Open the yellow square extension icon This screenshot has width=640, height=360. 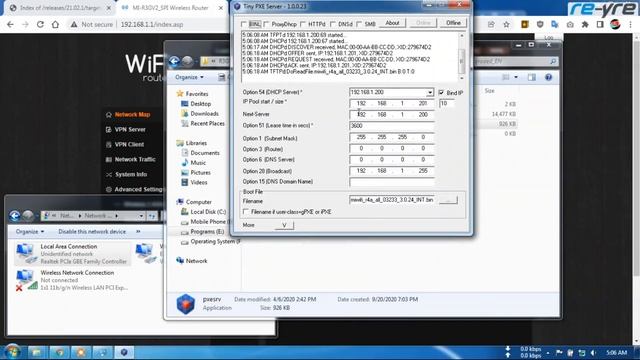[525, 24]
